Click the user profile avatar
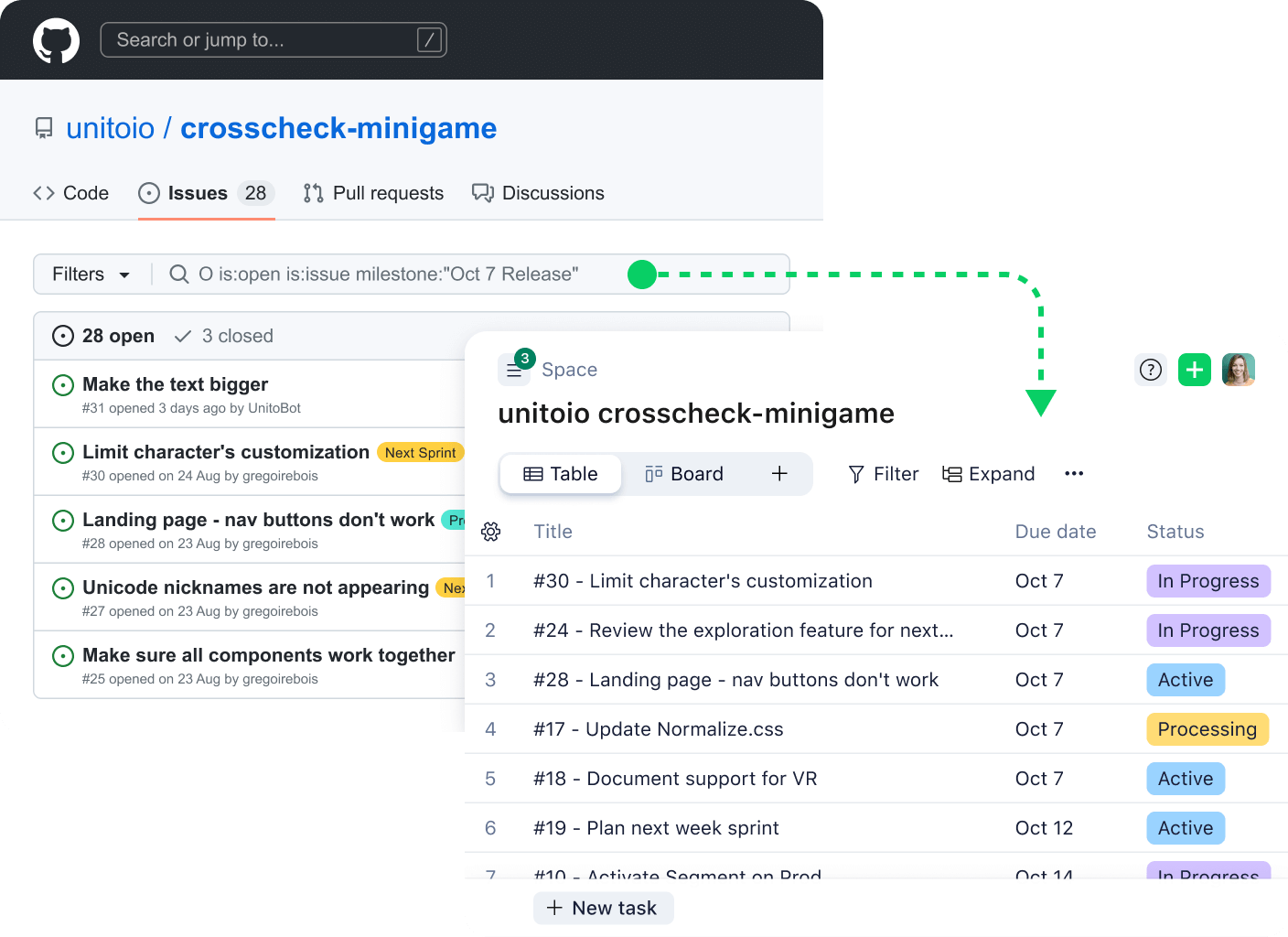1288x937 pixels. tap(1239, 370)
